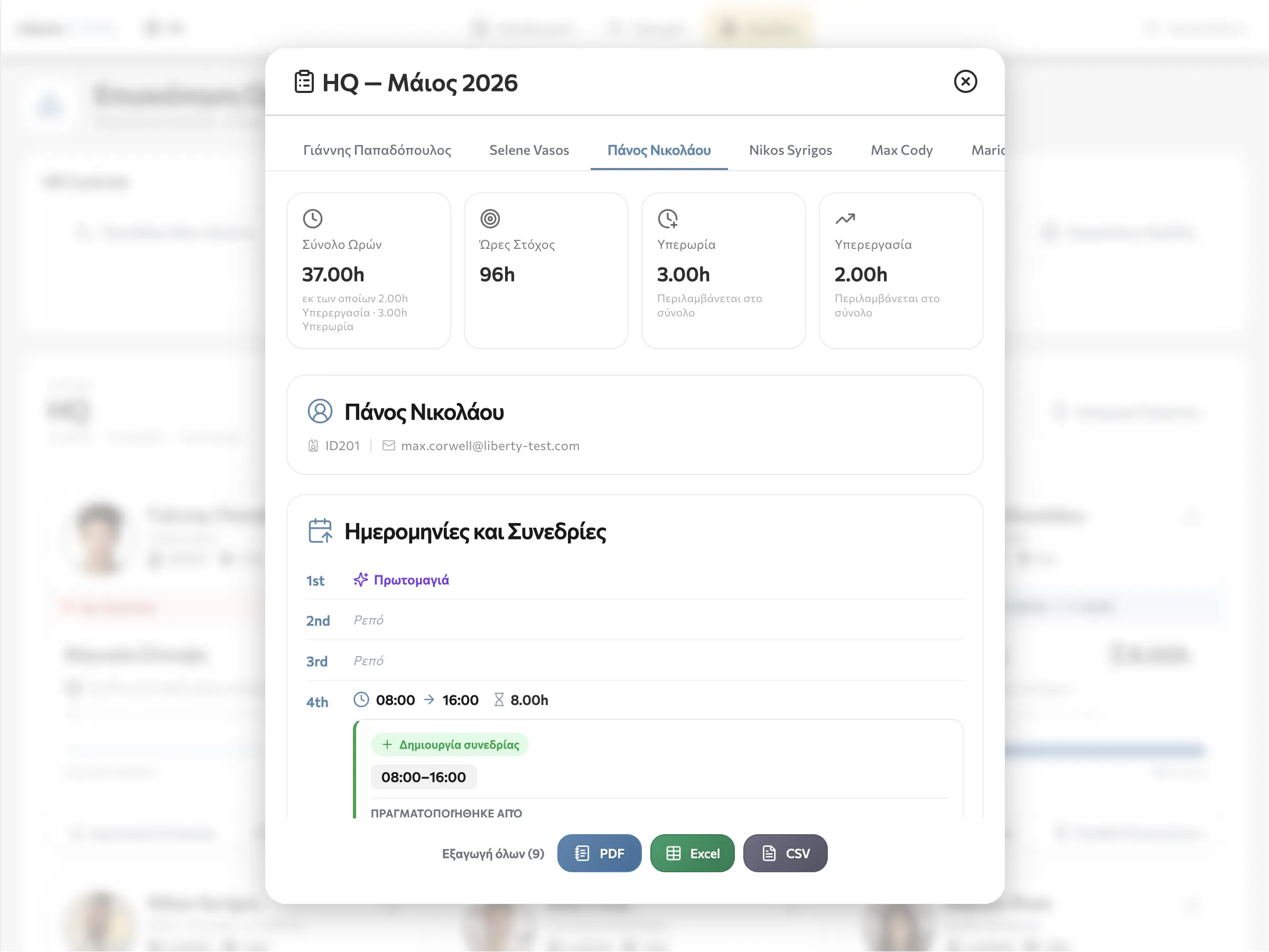Click the 08:00 start time on 4th
The height and width of the screenshot is (952, 1269).
(x=395, y=701)
